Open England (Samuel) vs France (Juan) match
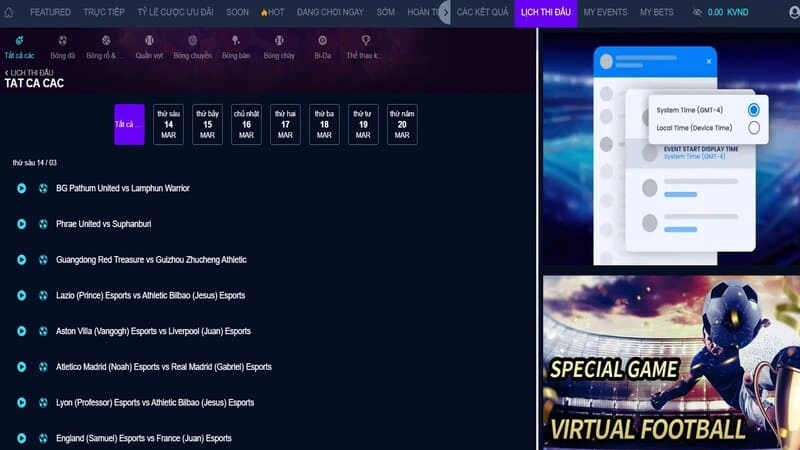The height and width of the screenshot is (450, 800). click(144, 438)
